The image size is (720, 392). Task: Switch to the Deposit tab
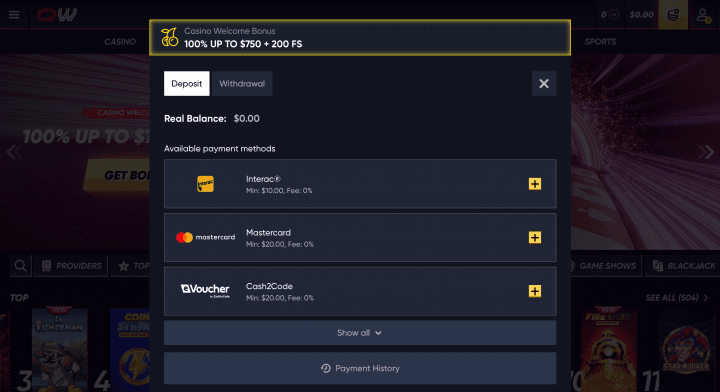pos(186,84)
